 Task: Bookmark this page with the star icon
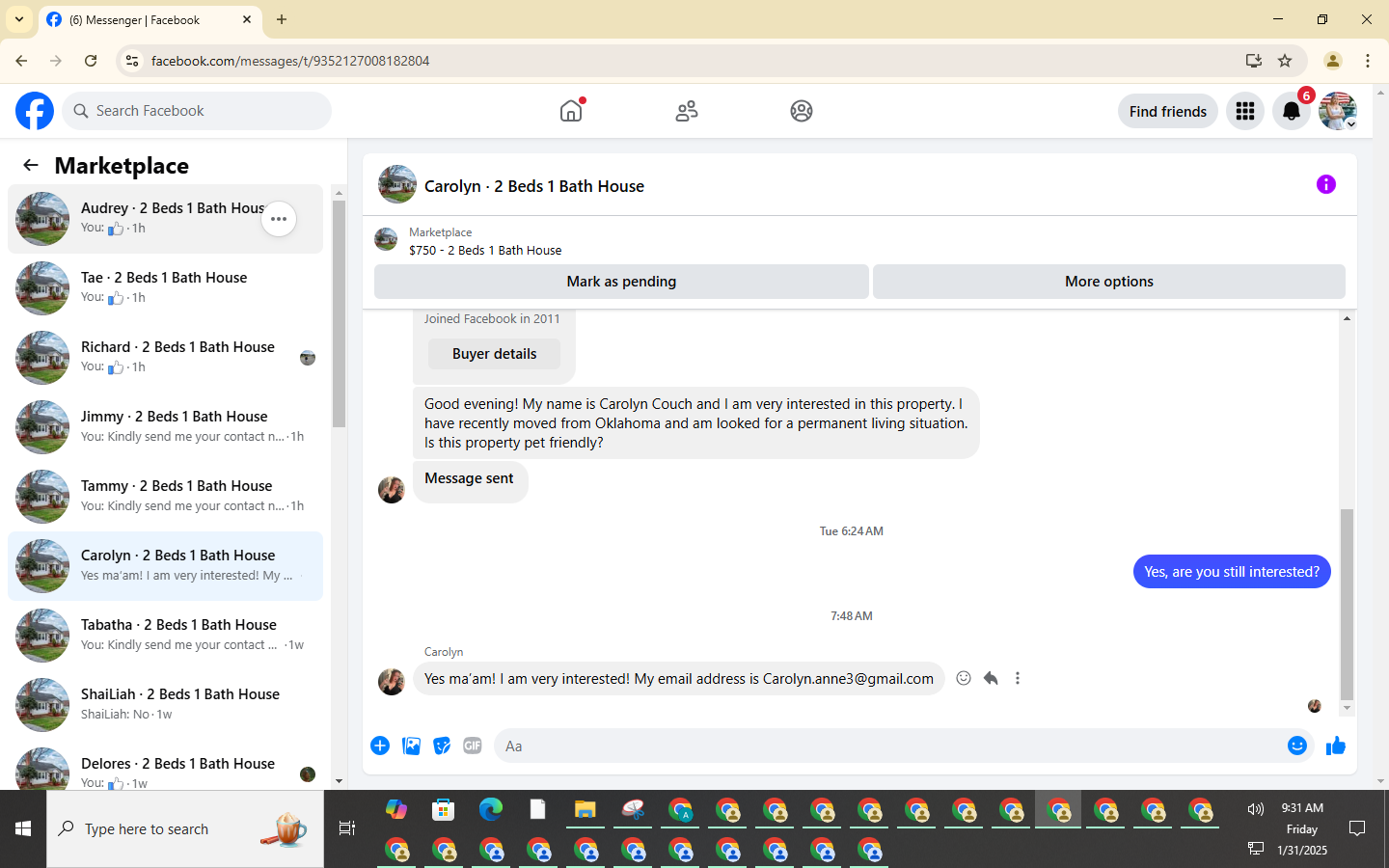pyautogui.click(x=1285, y=61)
